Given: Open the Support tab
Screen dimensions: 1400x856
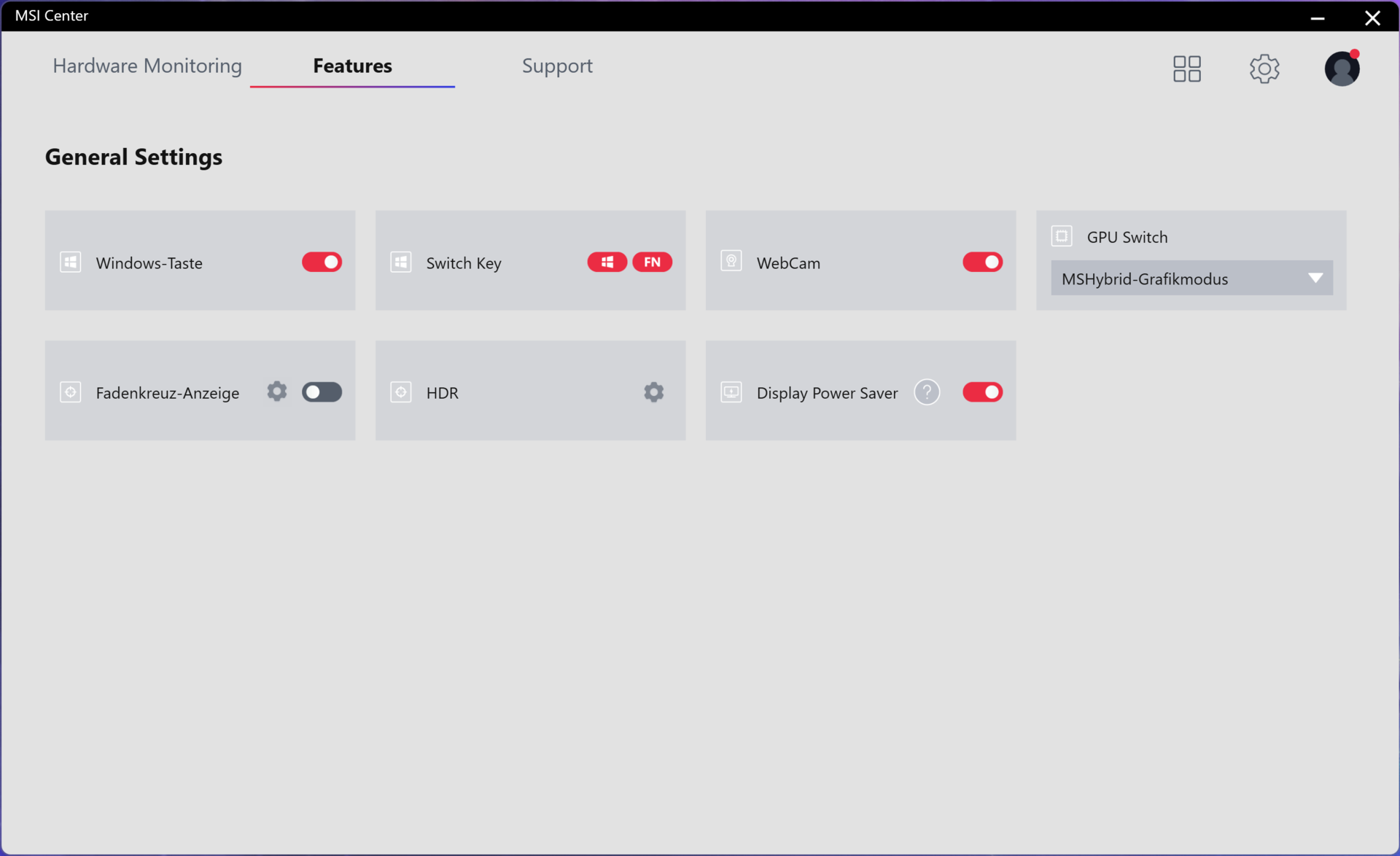Looking at the screenshot, I should pos(557,66).
